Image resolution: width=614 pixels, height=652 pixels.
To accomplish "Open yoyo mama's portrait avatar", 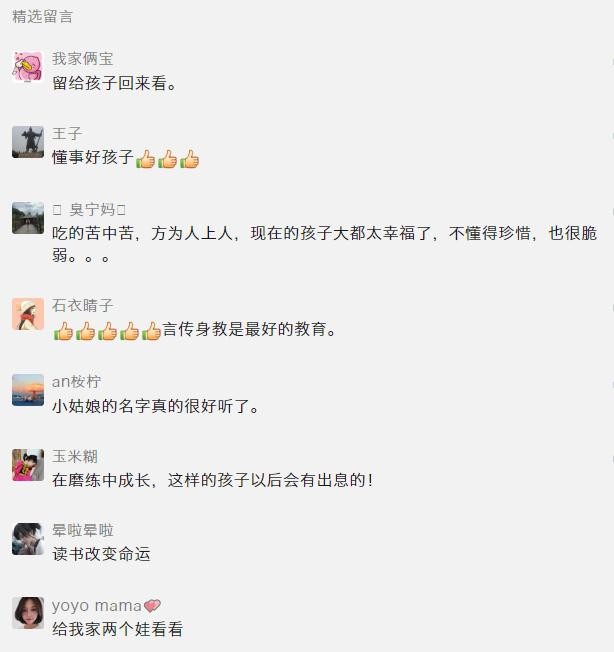I will click(28, 613).
